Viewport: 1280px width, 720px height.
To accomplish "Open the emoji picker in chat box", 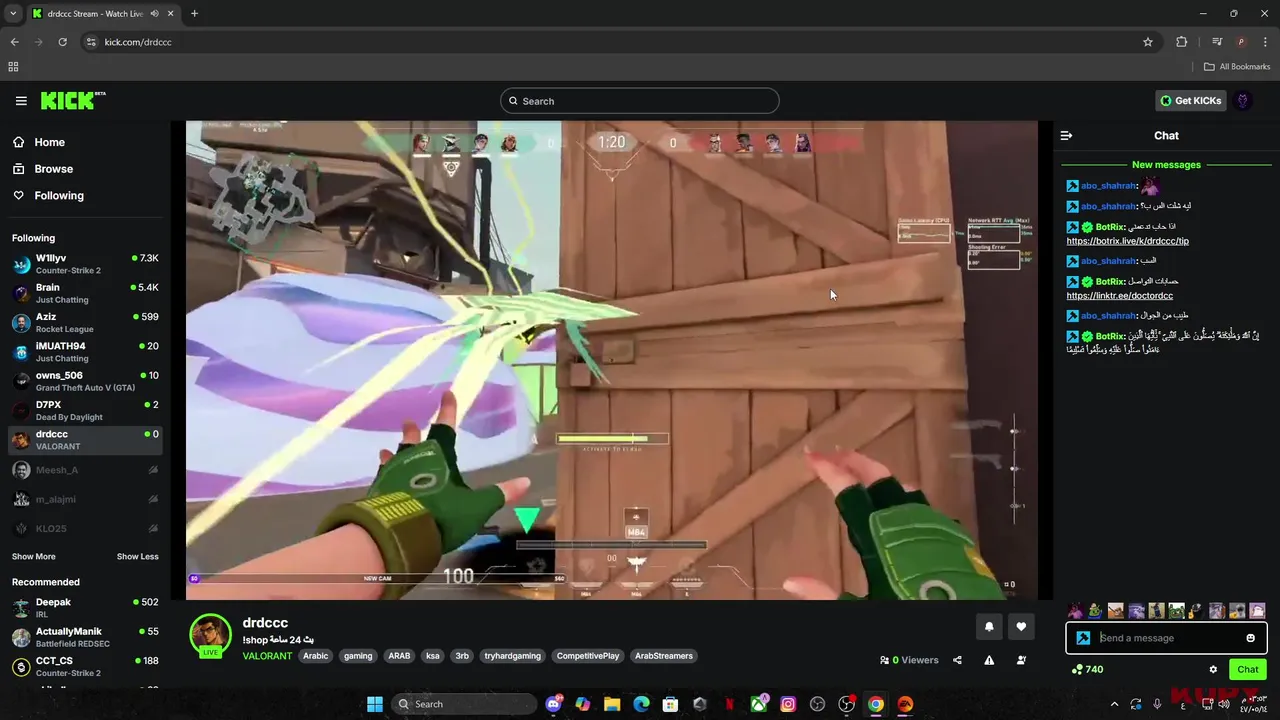I will [x=1250, y=638].
